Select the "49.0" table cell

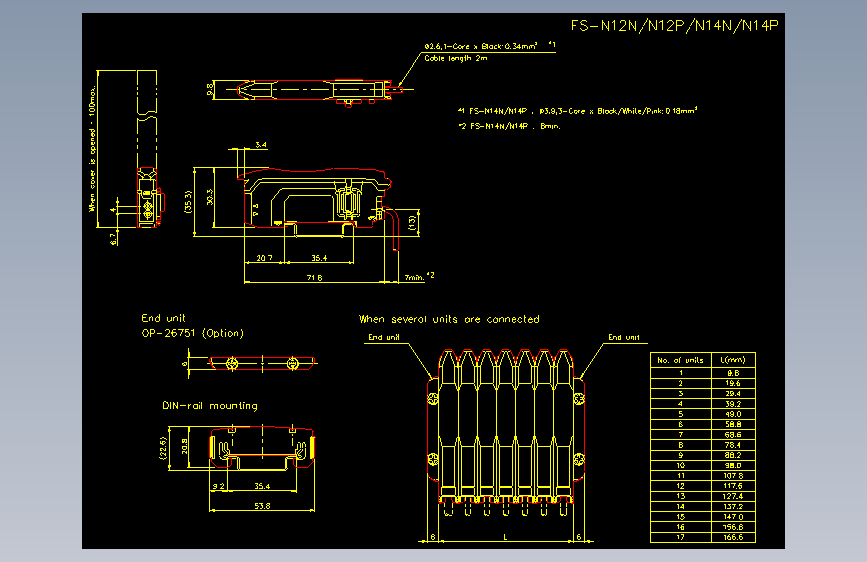[x=733, y=414]
